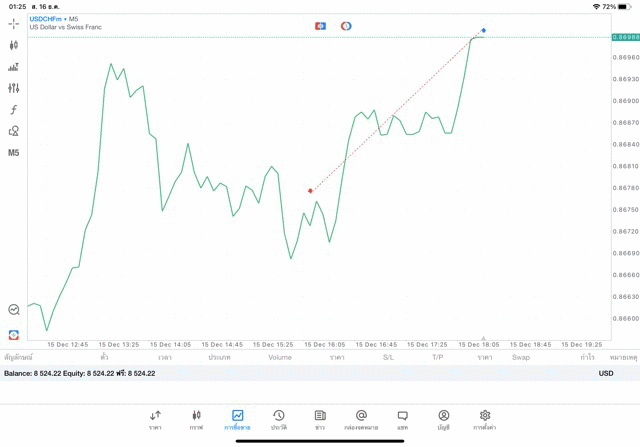Open chart settings sliders icon
Image resolution: width=640 pixels, height=447 pixels.
14,88
